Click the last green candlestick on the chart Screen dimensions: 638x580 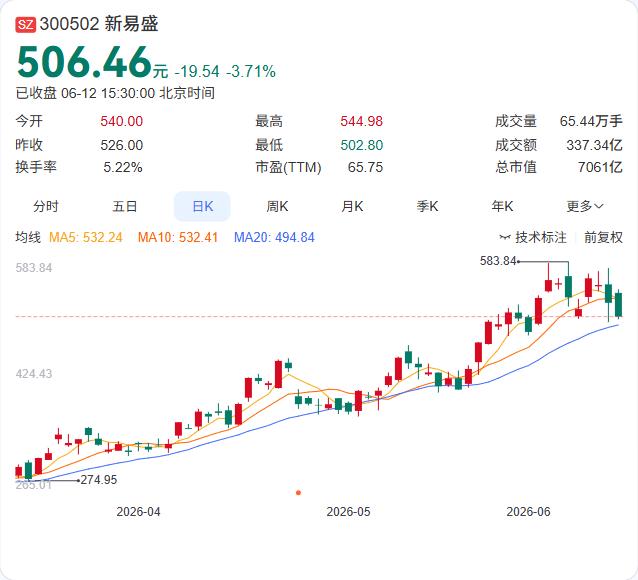[619, 304]
